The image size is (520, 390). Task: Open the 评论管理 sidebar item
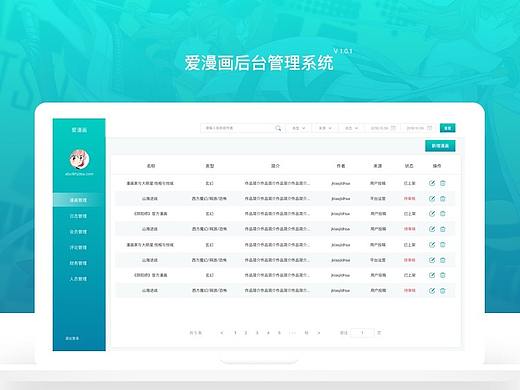79,247
